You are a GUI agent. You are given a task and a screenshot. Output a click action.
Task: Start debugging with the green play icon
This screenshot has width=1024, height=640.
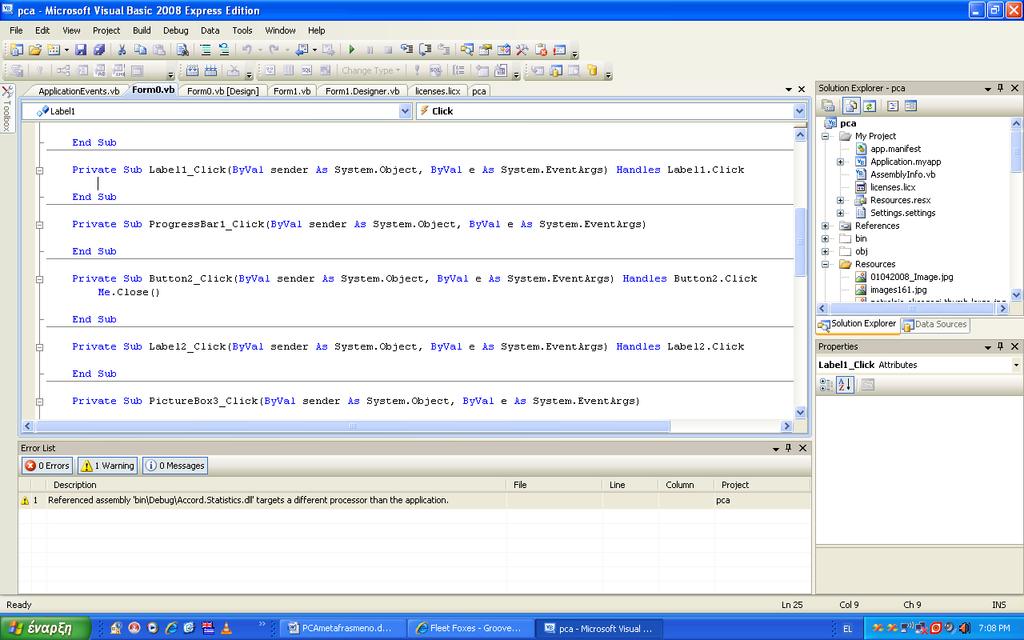(x=351, y=50)
